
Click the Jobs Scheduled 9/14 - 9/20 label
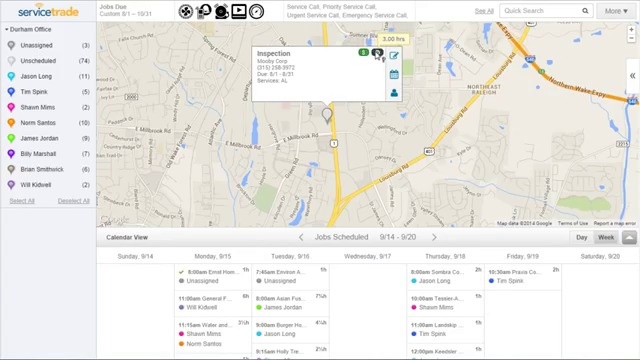coord(365,237)
